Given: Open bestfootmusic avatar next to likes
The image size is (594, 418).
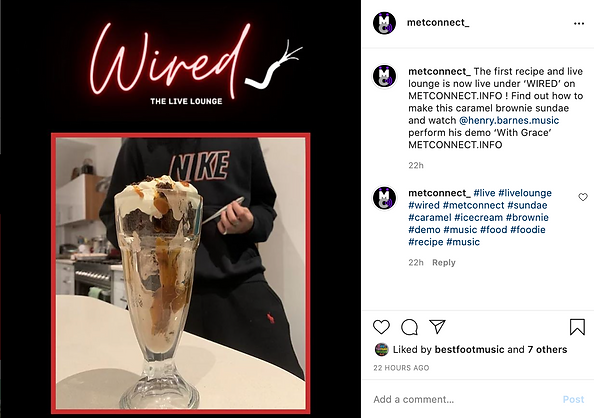Looking at the screenshot, I should (x=381, y=349).
